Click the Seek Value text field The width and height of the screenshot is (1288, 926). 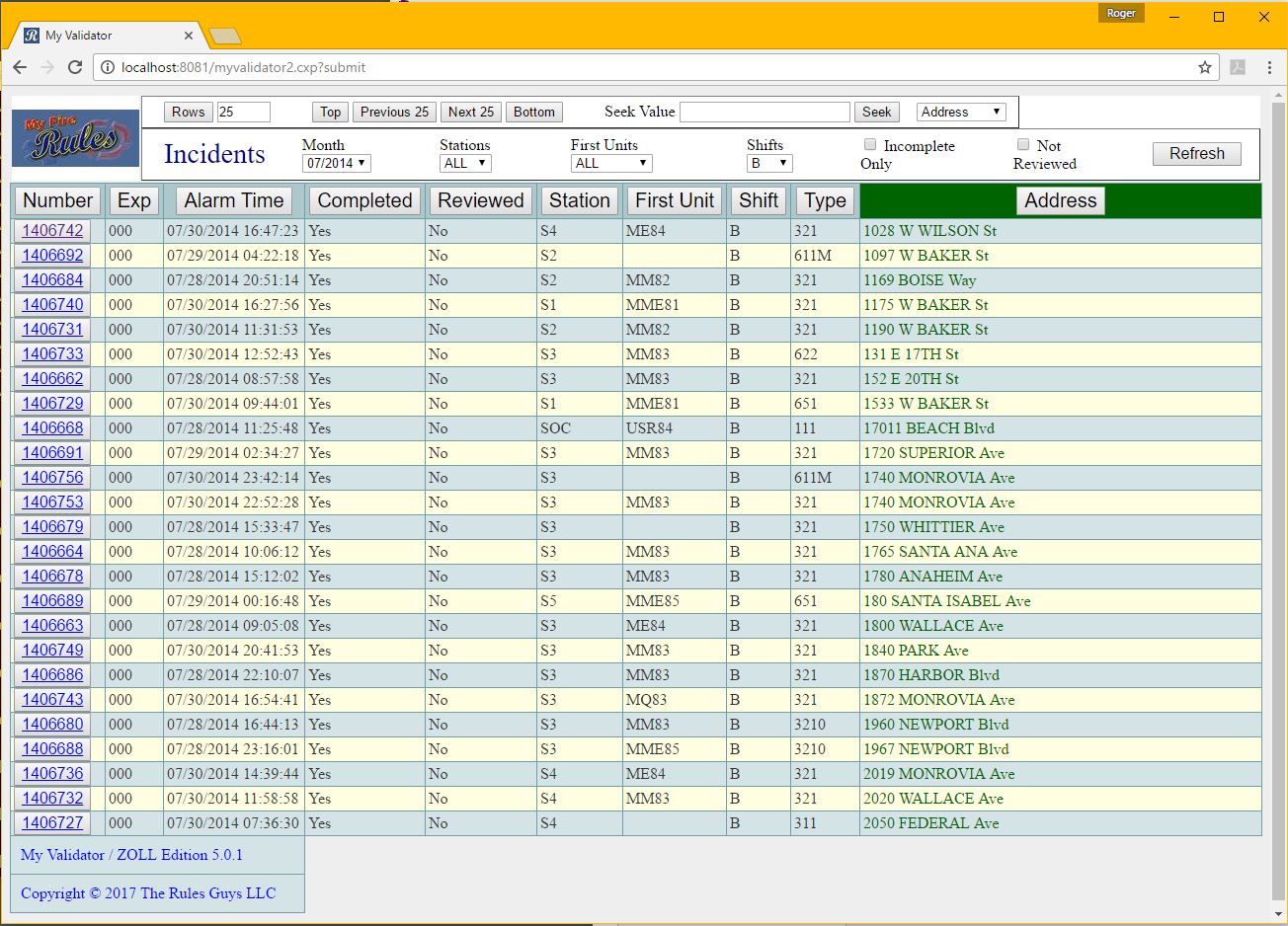[765, 112]
